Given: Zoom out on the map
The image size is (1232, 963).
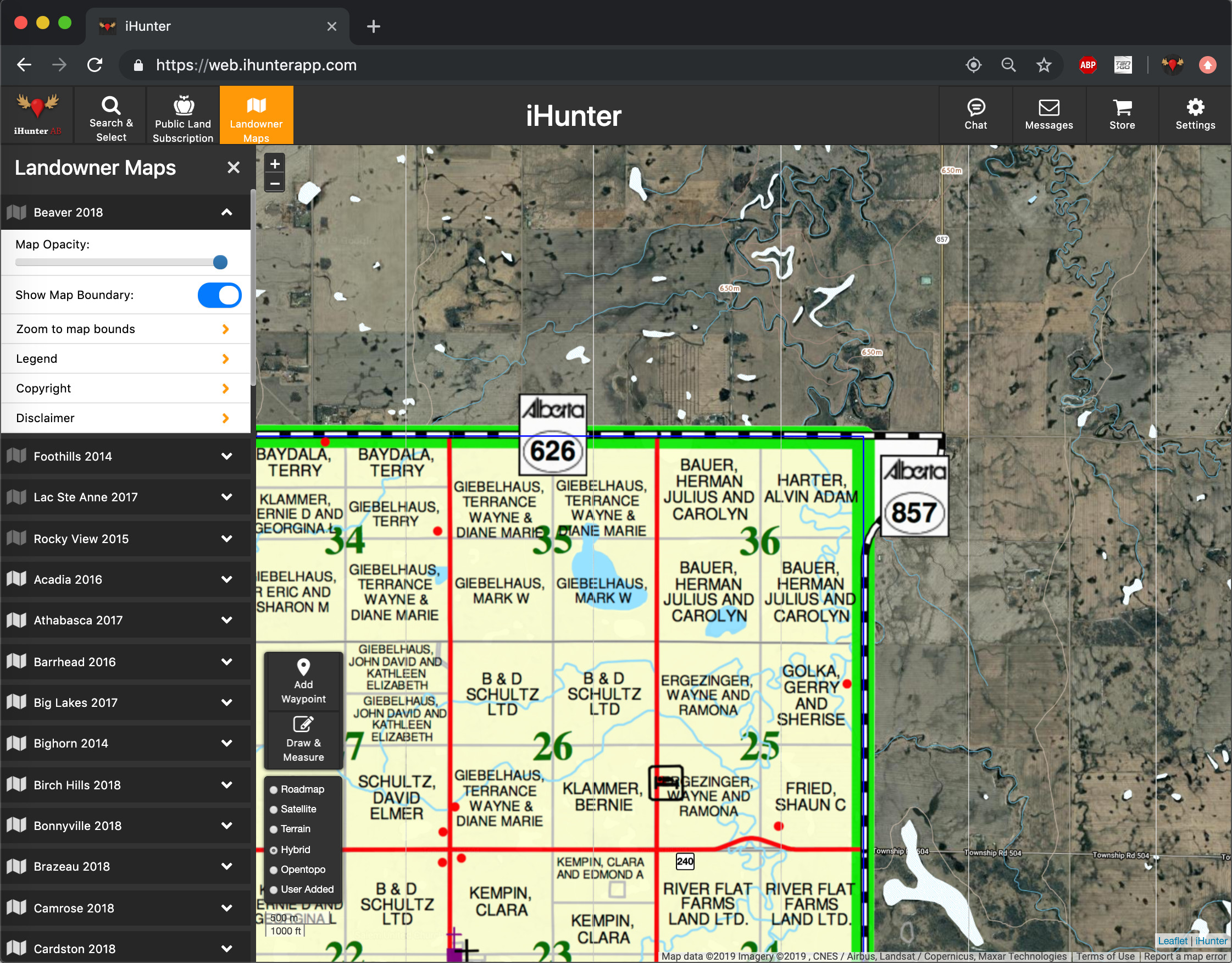Looking at the screenshot, I should pos(275,184).
